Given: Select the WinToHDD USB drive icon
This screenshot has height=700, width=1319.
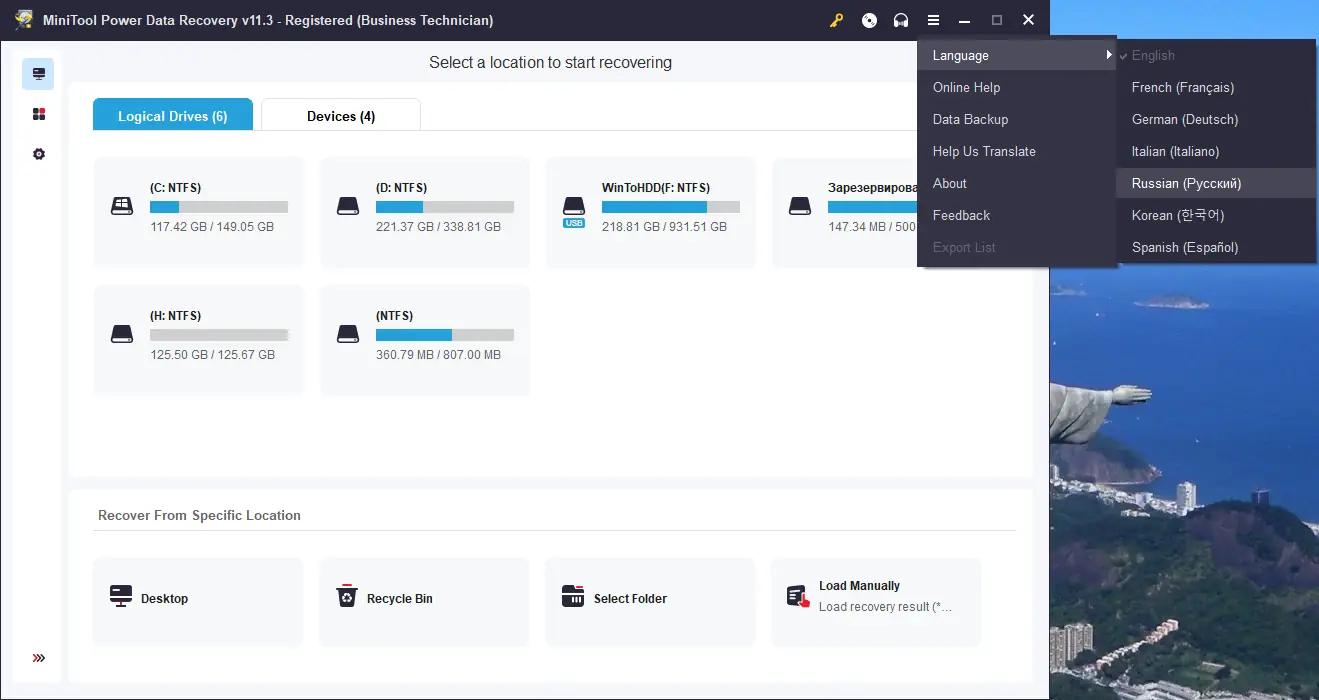Looking at the screenshot, I should click(x=574, y=211).
